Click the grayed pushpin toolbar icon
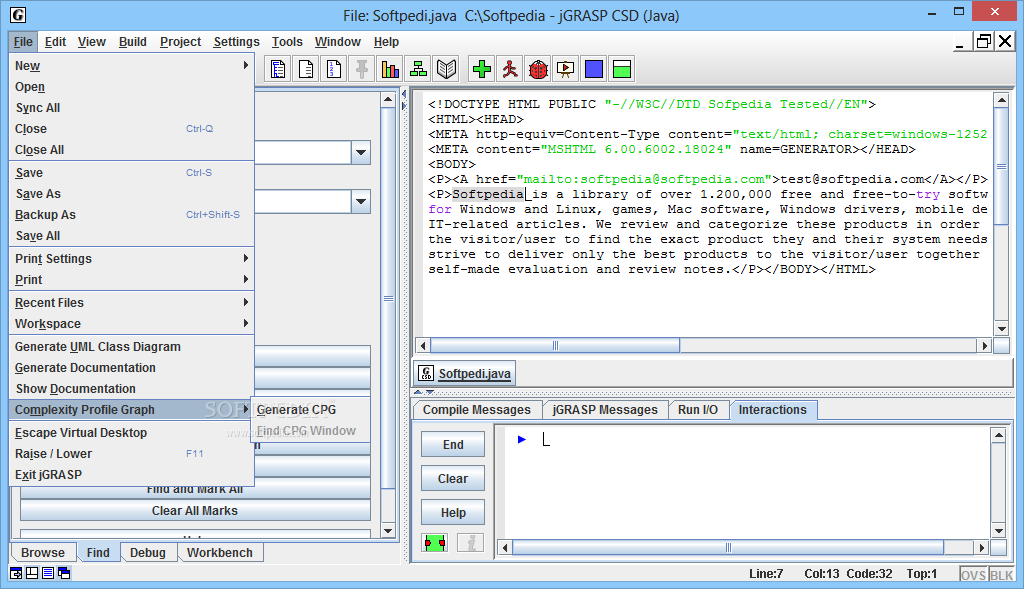The image size is (1024, 589). [x=362, y=69]
